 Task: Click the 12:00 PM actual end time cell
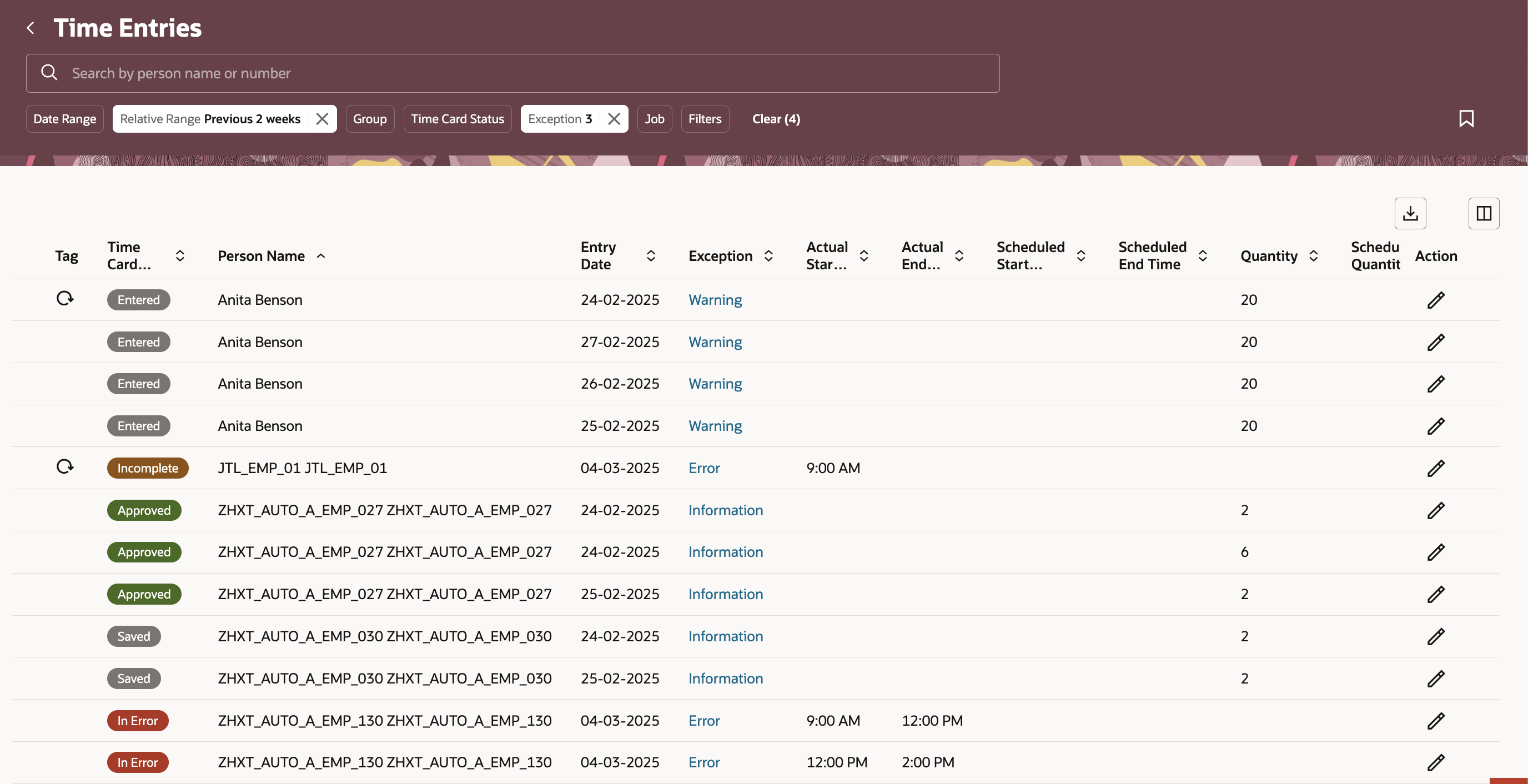coord(932,721)
